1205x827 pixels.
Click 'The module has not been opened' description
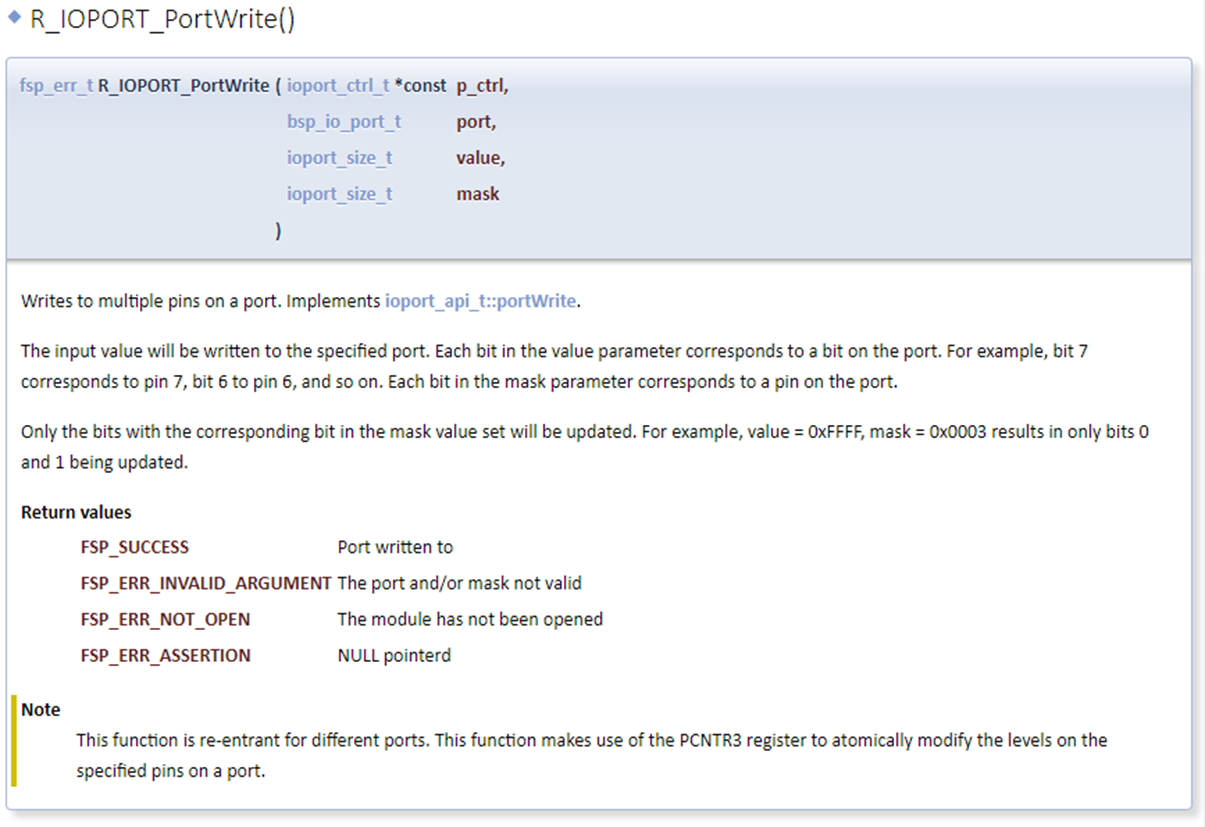pyautogui.click(x=470, y=620)
